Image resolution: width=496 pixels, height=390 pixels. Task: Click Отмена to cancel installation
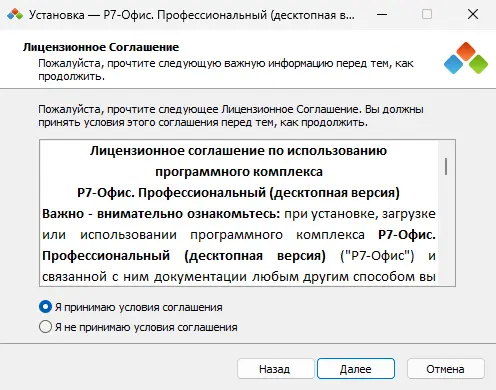[x=445, y=369]
